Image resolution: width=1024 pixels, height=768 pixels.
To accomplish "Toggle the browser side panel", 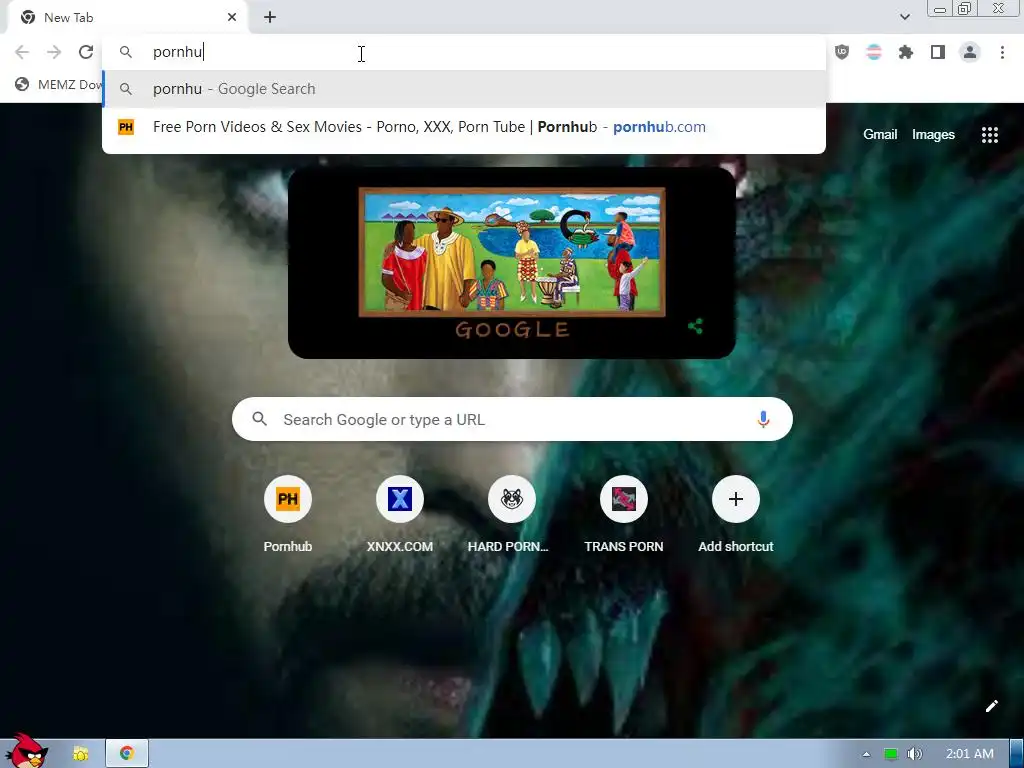I will (938, 52).
